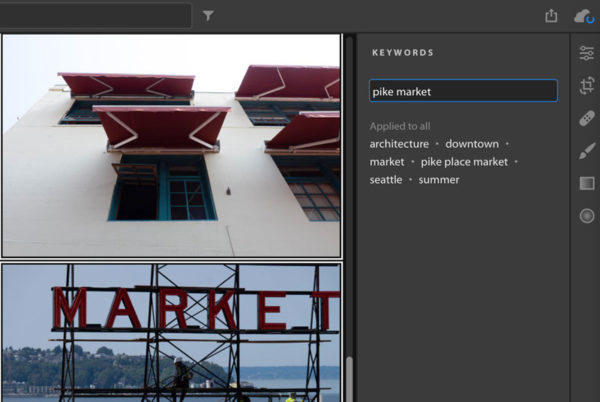Select the Radial gradient tool

(587, 216)
